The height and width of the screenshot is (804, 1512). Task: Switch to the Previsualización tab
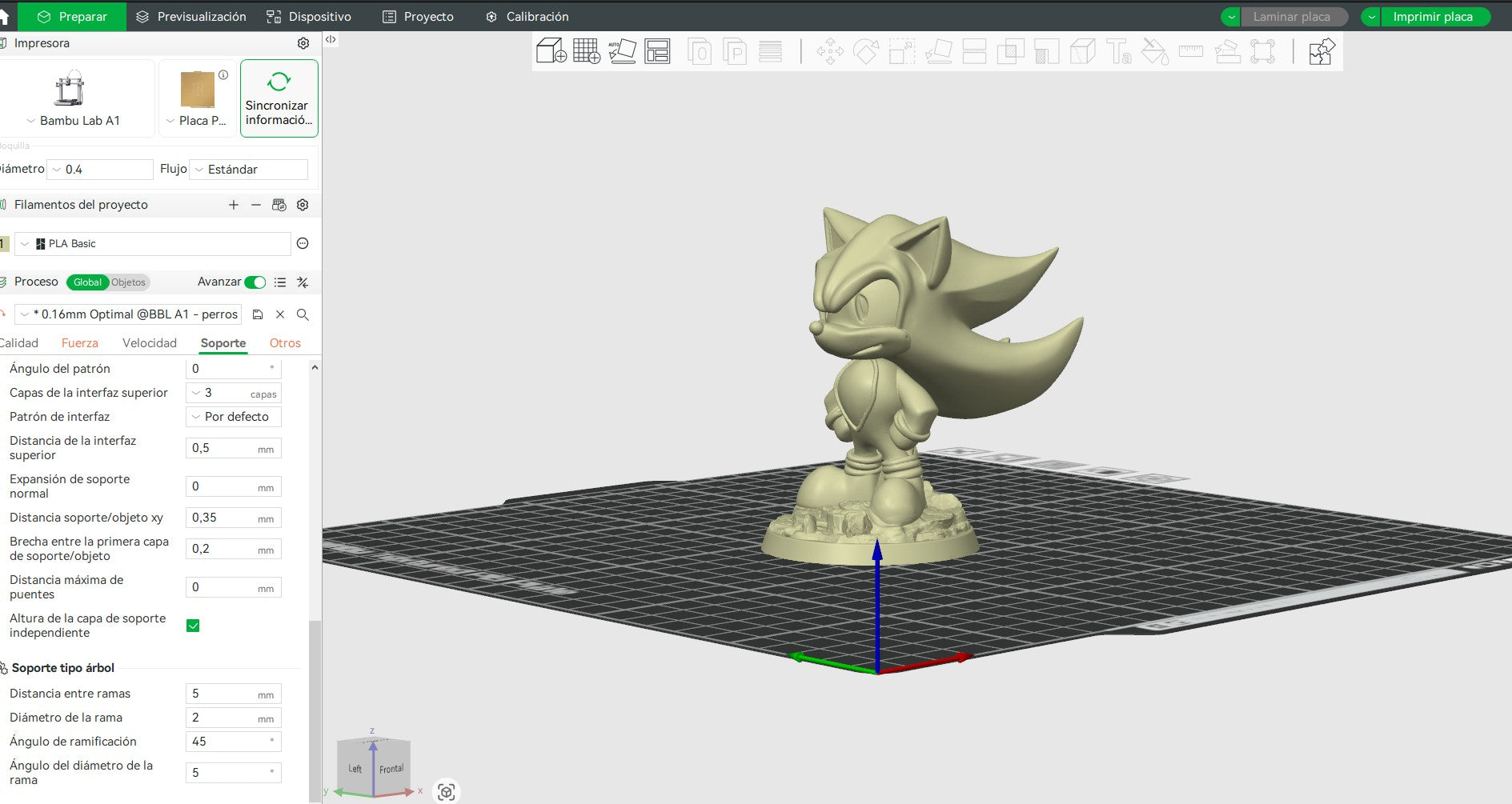coord(191,17)
